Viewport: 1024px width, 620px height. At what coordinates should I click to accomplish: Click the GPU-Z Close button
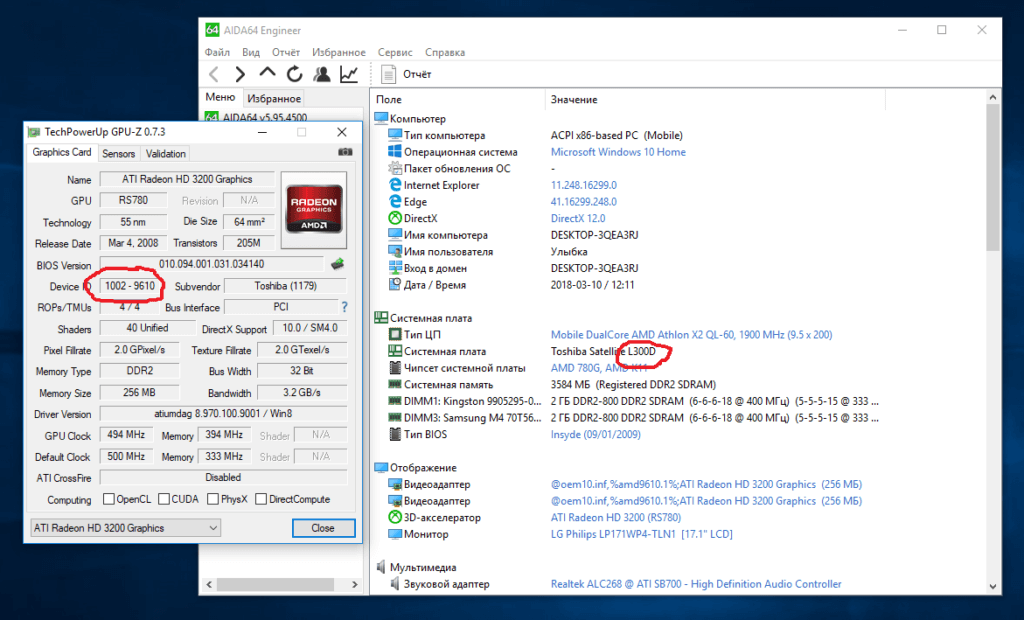click(323, 528)
